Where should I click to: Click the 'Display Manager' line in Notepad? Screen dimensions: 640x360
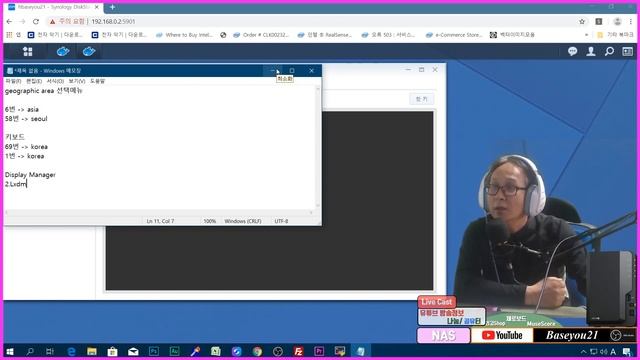(x=30, y=175)
